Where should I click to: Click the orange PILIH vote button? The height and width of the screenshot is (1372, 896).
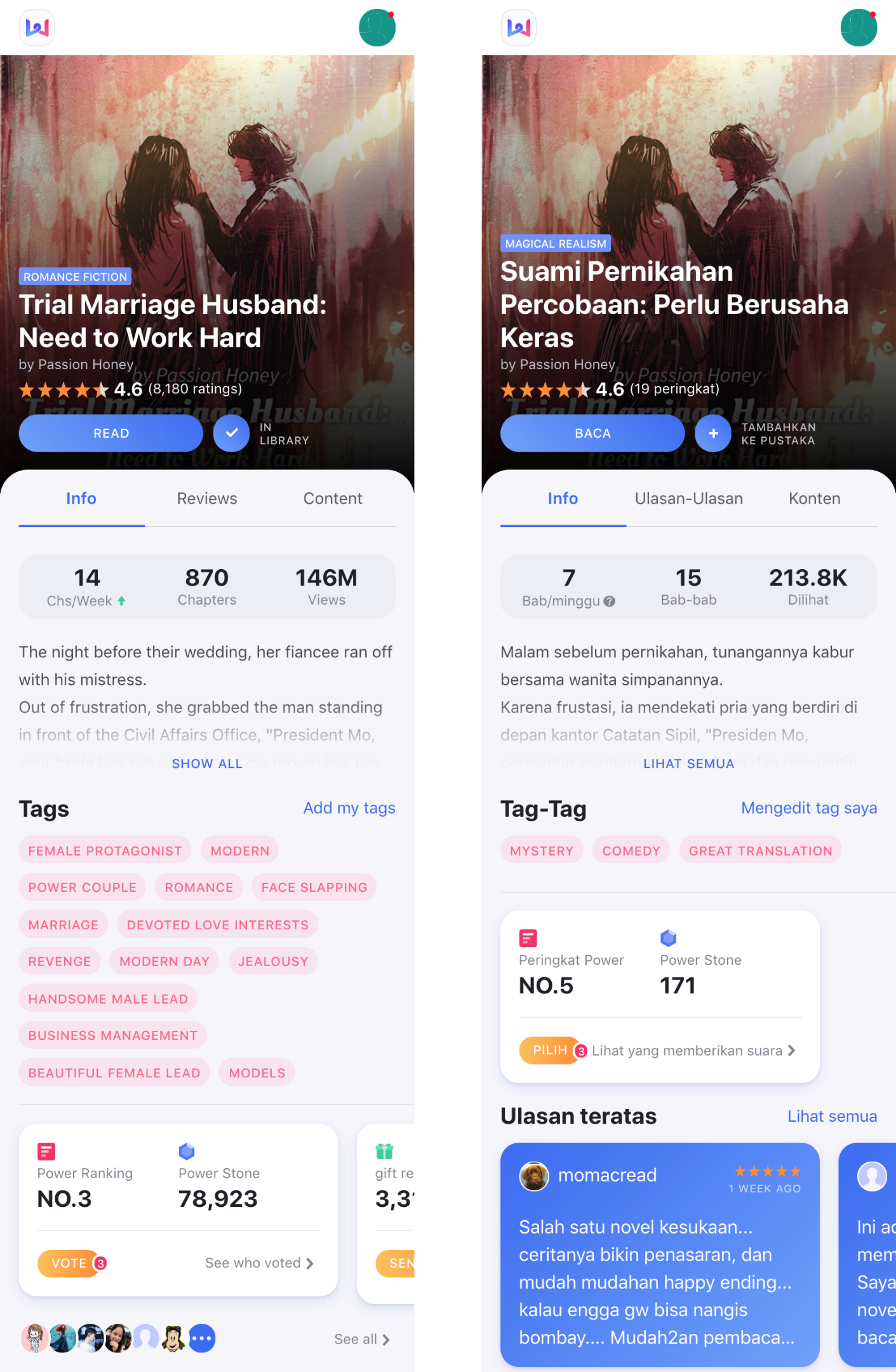[549, 1050]
